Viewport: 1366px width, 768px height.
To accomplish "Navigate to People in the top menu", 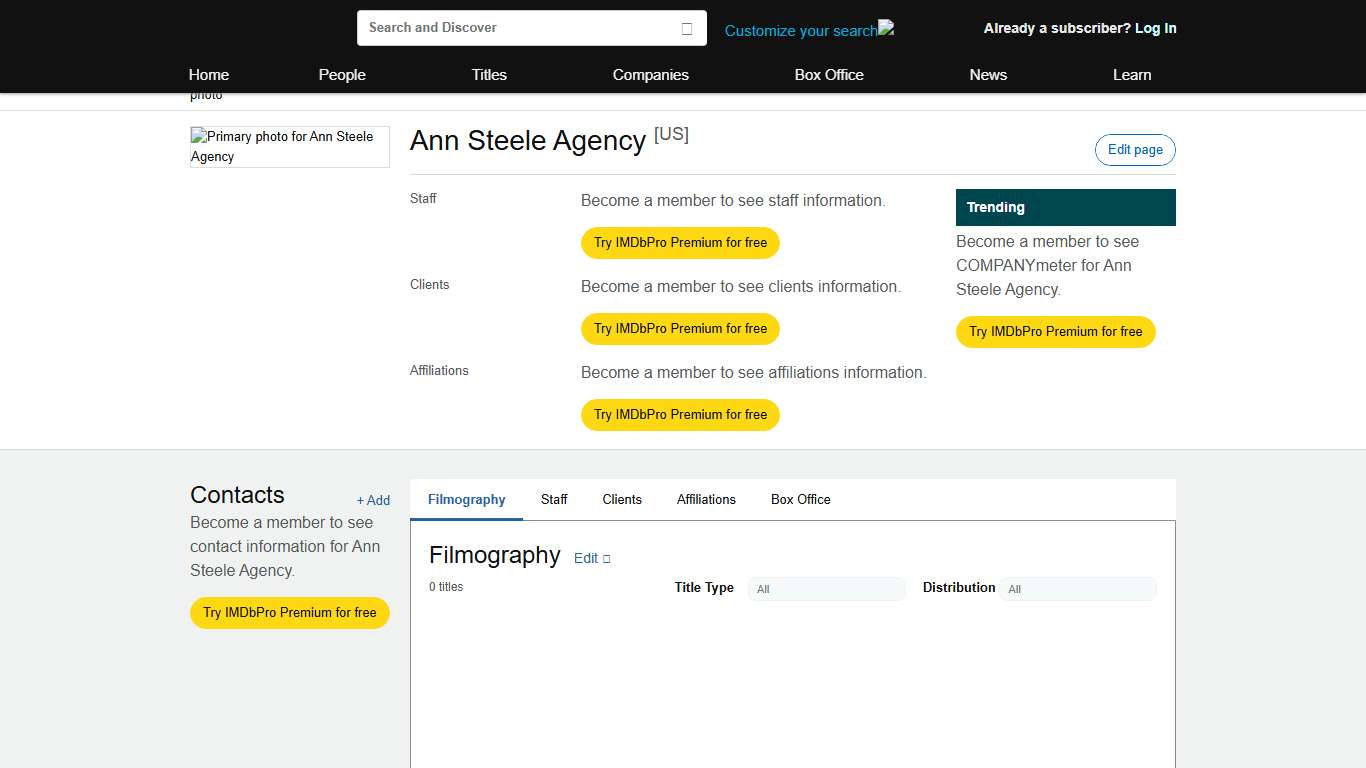I will pos(342,75).
